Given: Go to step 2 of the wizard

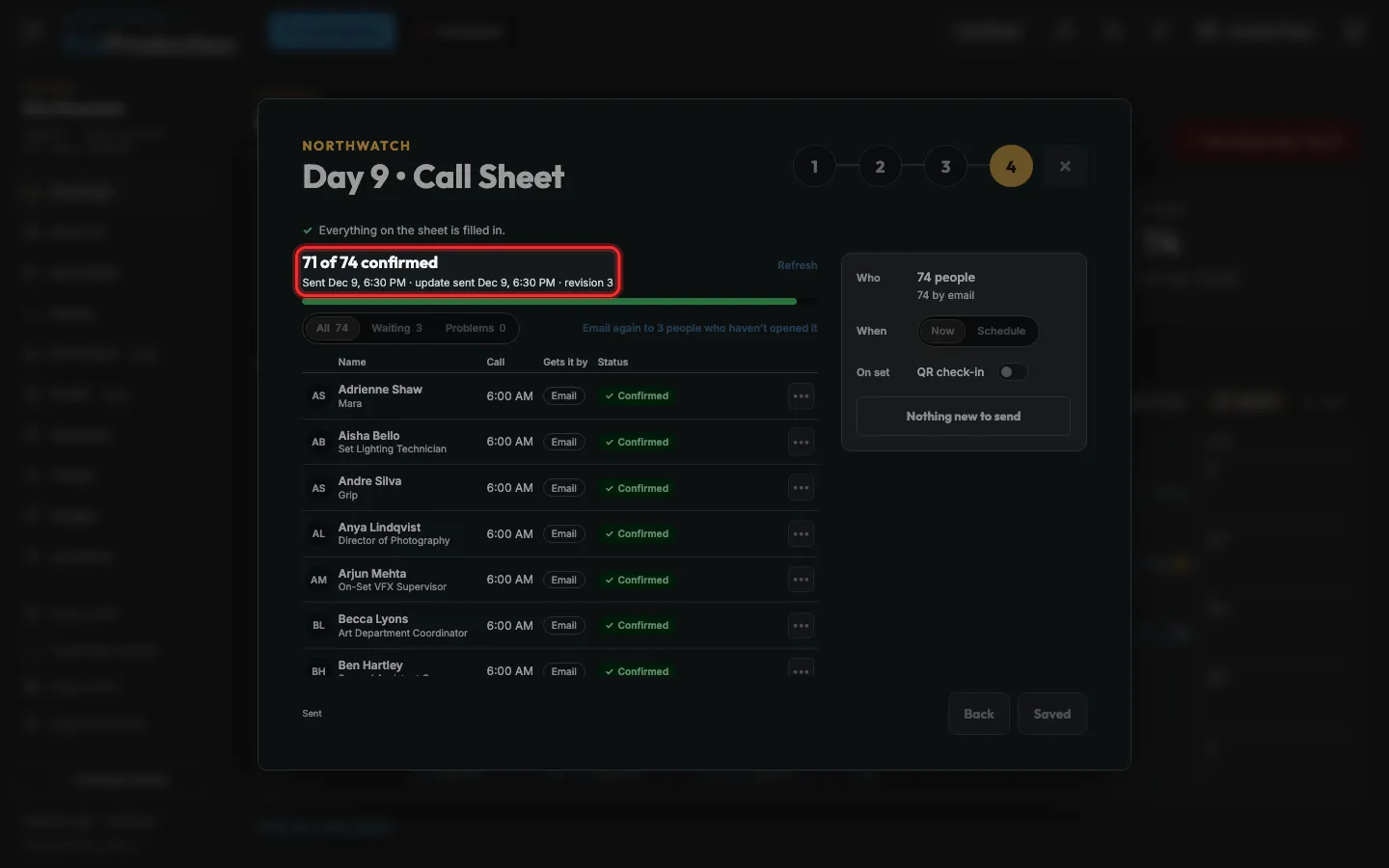Looking at the screenshot, I should pyautogui.click(x=880, y=167).
